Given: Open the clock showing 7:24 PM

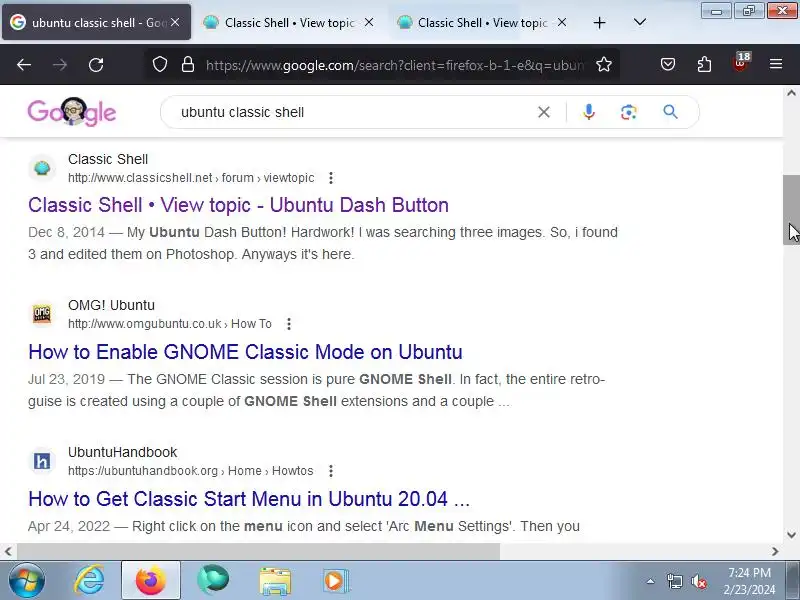Looking at the screenshot, I should [749, 581].
